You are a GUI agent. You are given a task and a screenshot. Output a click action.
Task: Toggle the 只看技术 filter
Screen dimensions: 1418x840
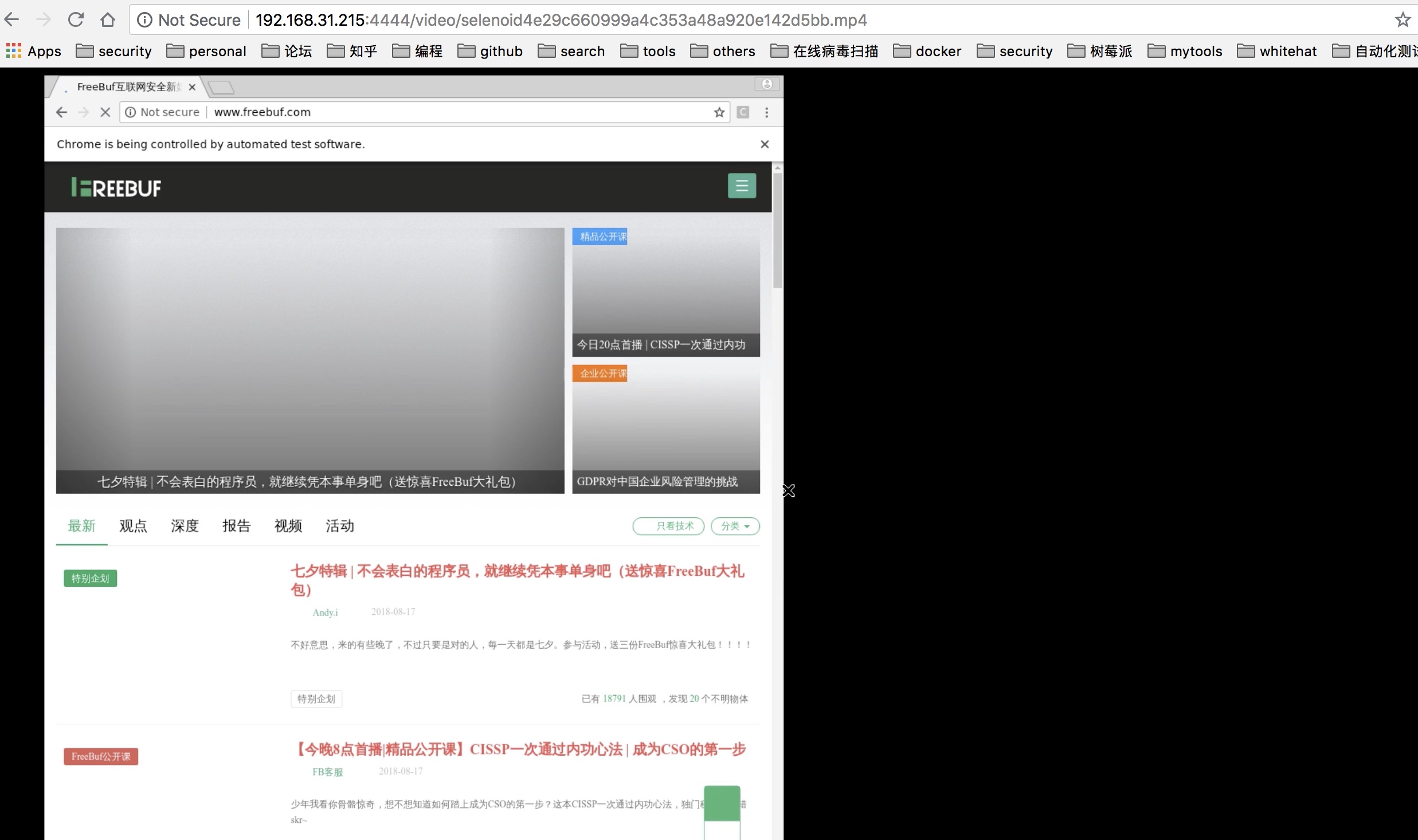pos(668,526)
